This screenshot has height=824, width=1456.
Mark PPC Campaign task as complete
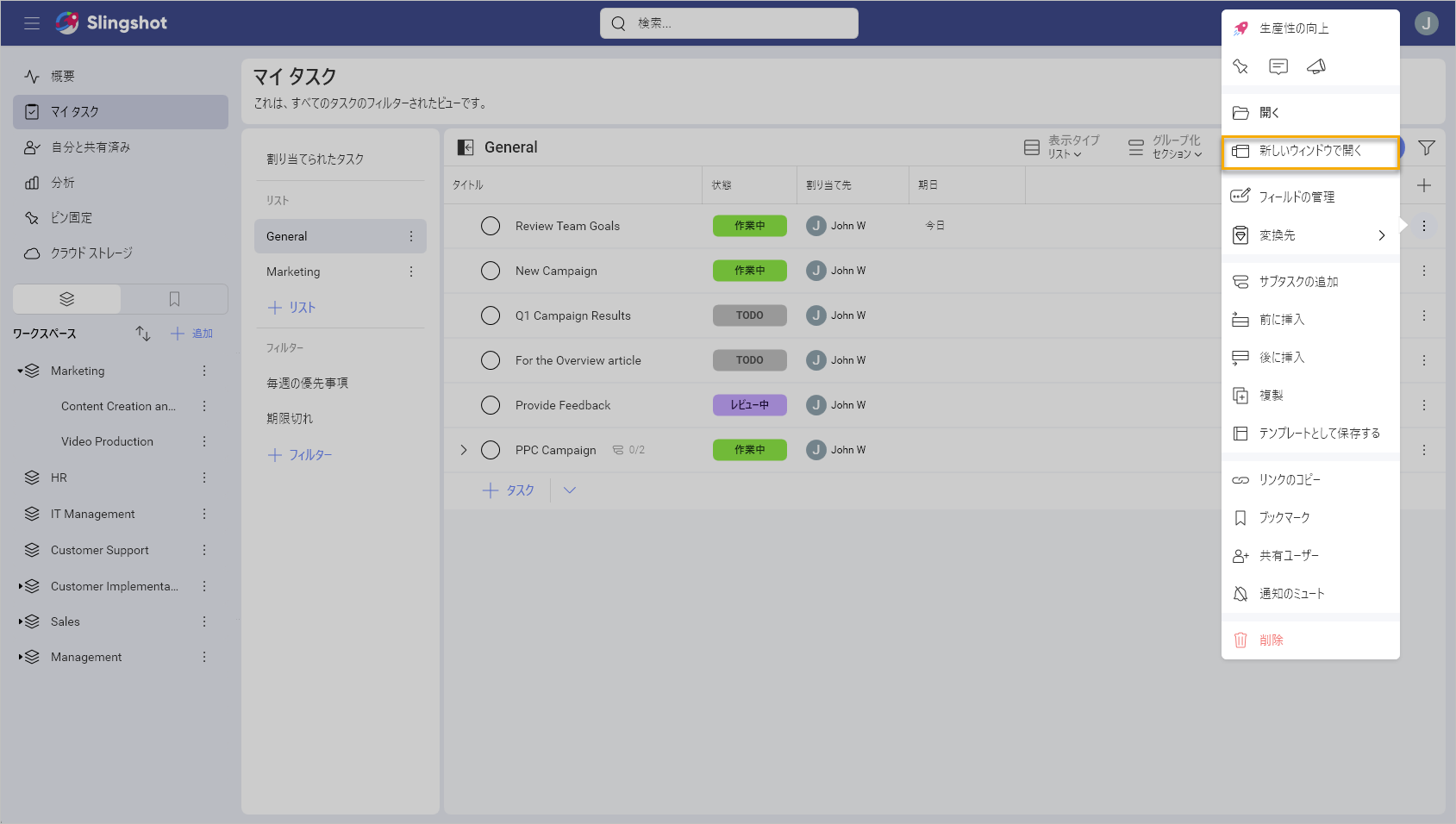click(x=491, y=450)
